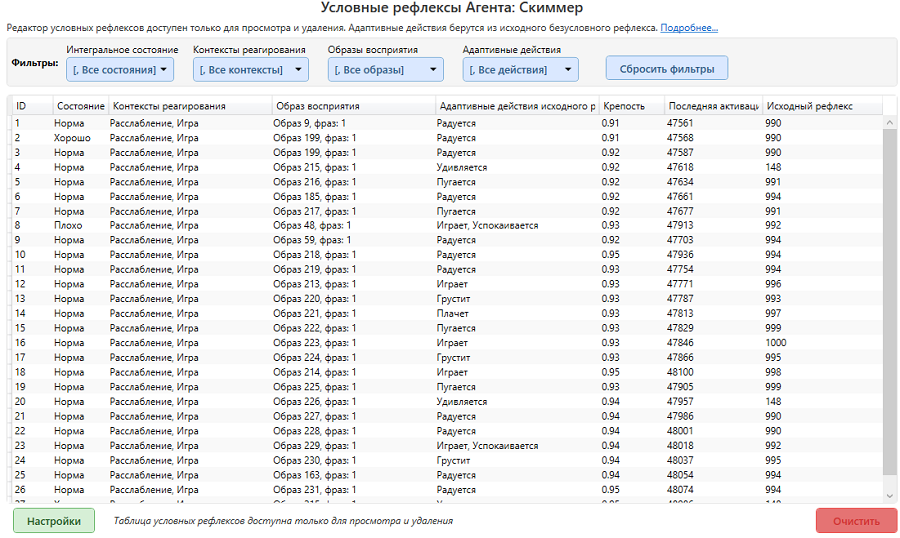
Task: Click the red Очистить button
Action: click(x=856, y=521)
